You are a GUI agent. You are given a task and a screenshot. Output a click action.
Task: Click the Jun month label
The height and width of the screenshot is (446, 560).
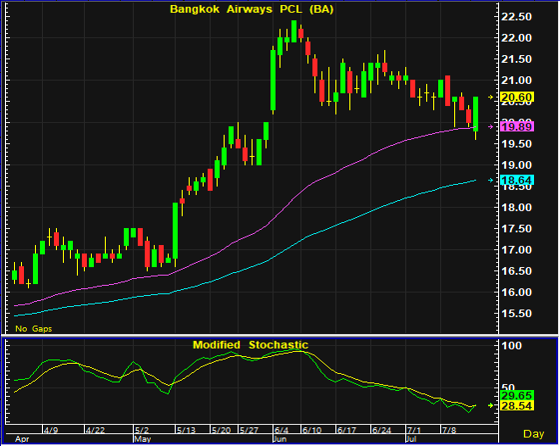pyautogui.click(x=280, y=439)
